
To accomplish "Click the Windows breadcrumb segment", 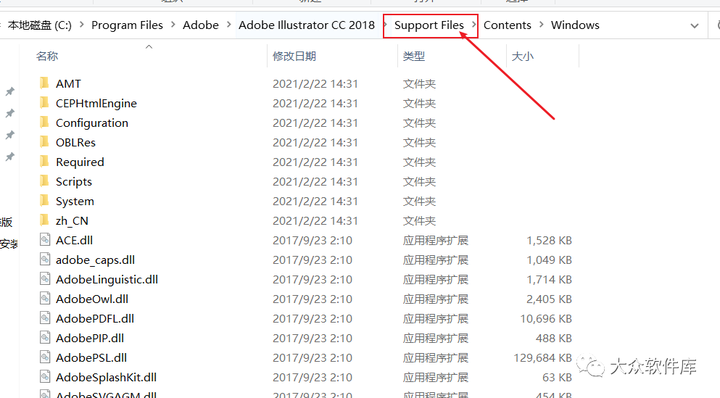I will (575, 25).
